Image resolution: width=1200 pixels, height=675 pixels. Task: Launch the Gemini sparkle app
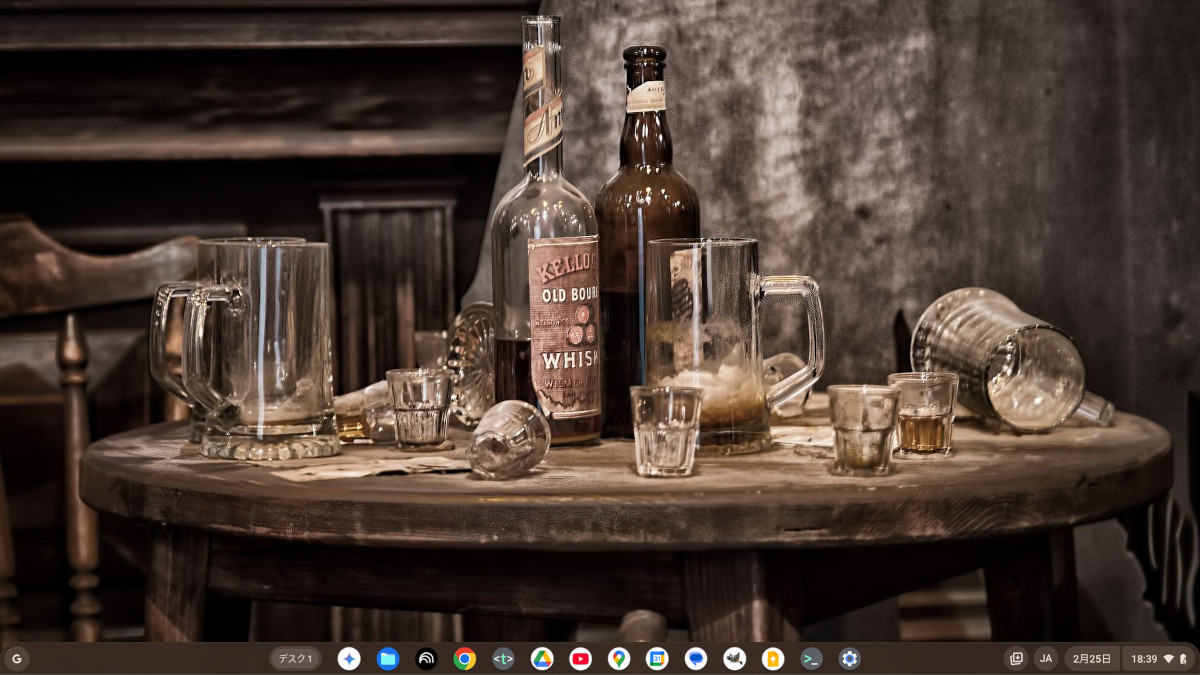349,659
